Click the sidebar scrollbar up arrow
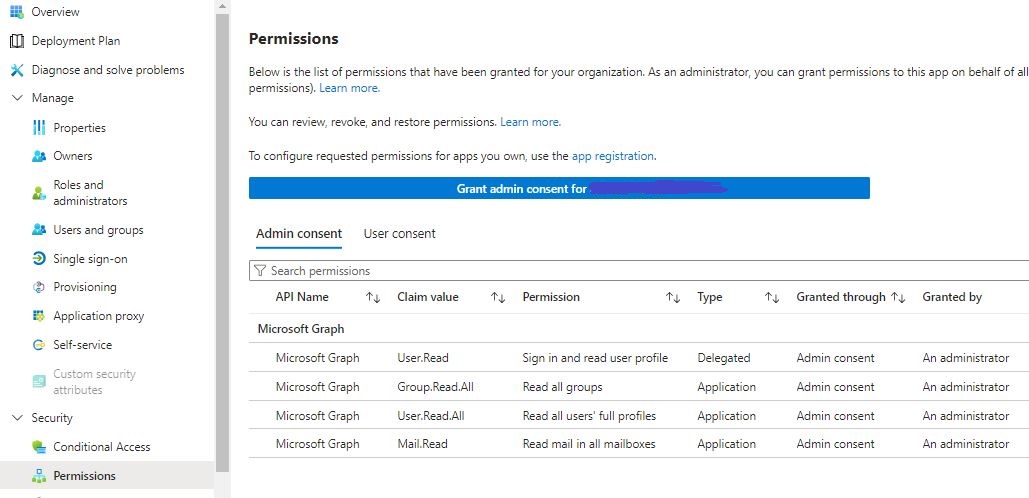The width and height of the screenshot is (1029, 498). click(222, 6)
